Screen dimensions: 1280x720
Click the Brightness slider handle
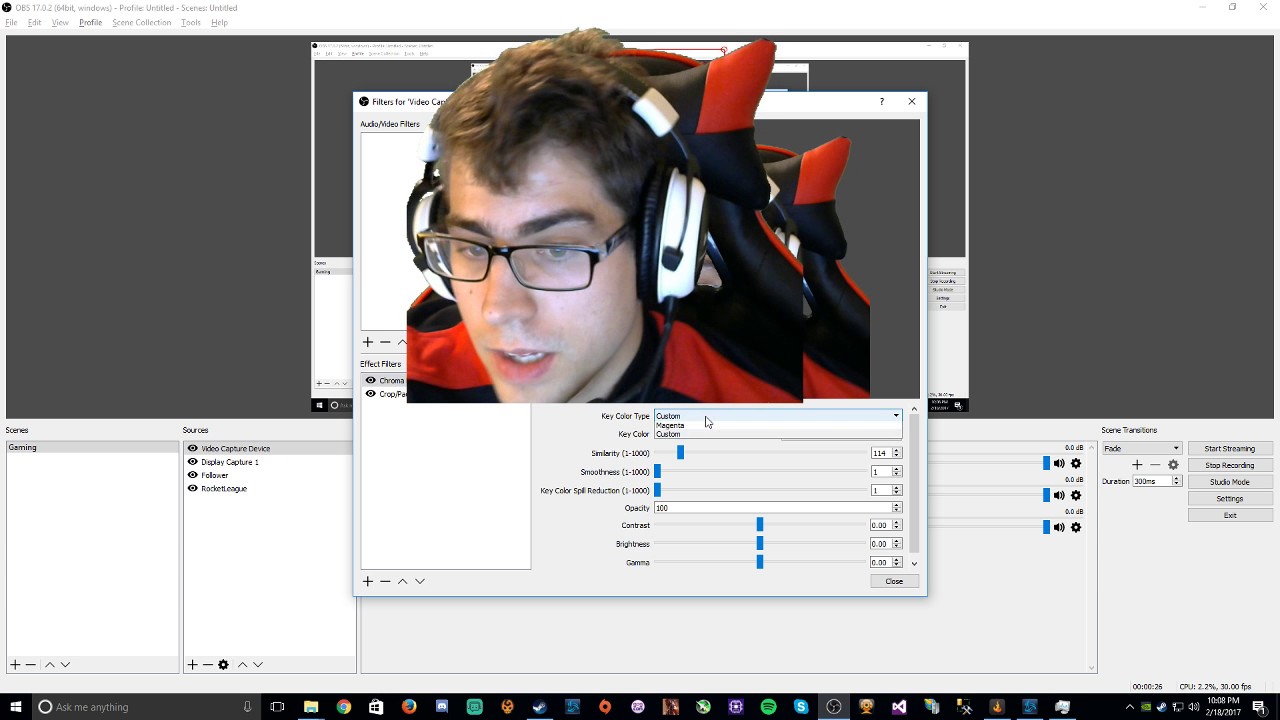(x=760, y=543)
